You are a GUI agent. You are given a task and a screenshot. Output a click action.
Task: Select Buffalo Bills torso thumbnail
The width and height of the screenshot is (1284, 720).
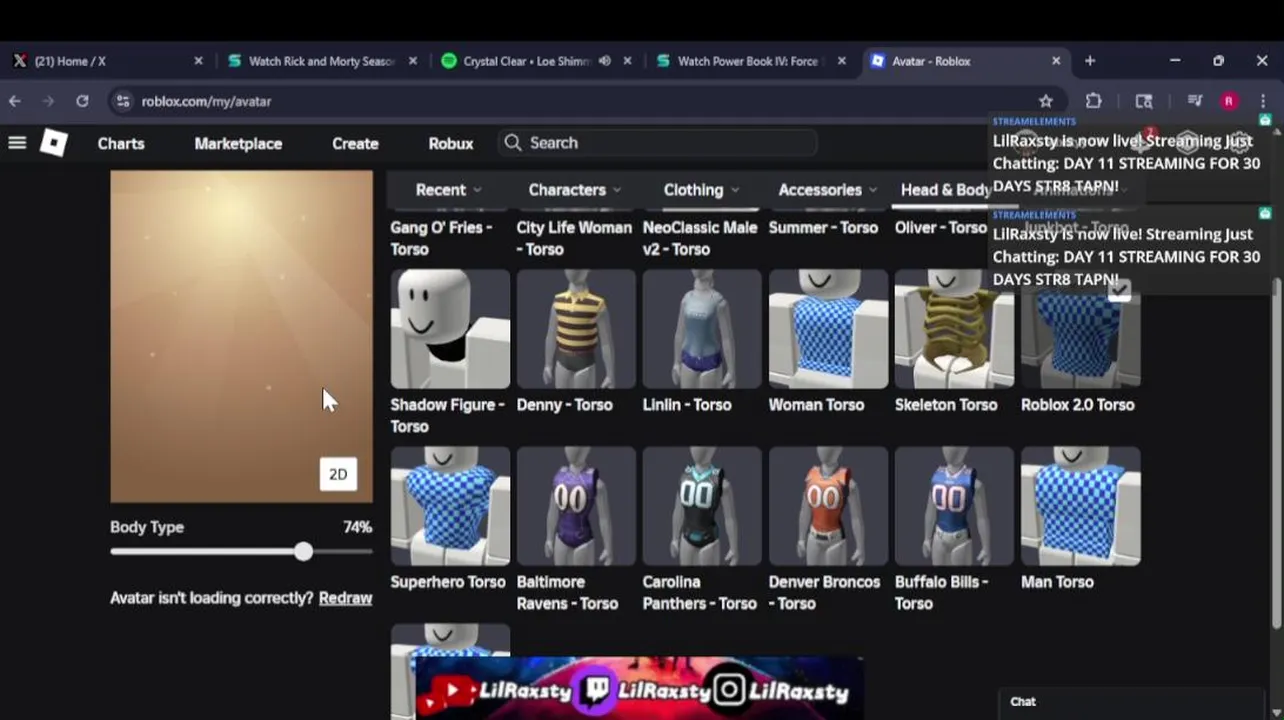pos(954,506)
